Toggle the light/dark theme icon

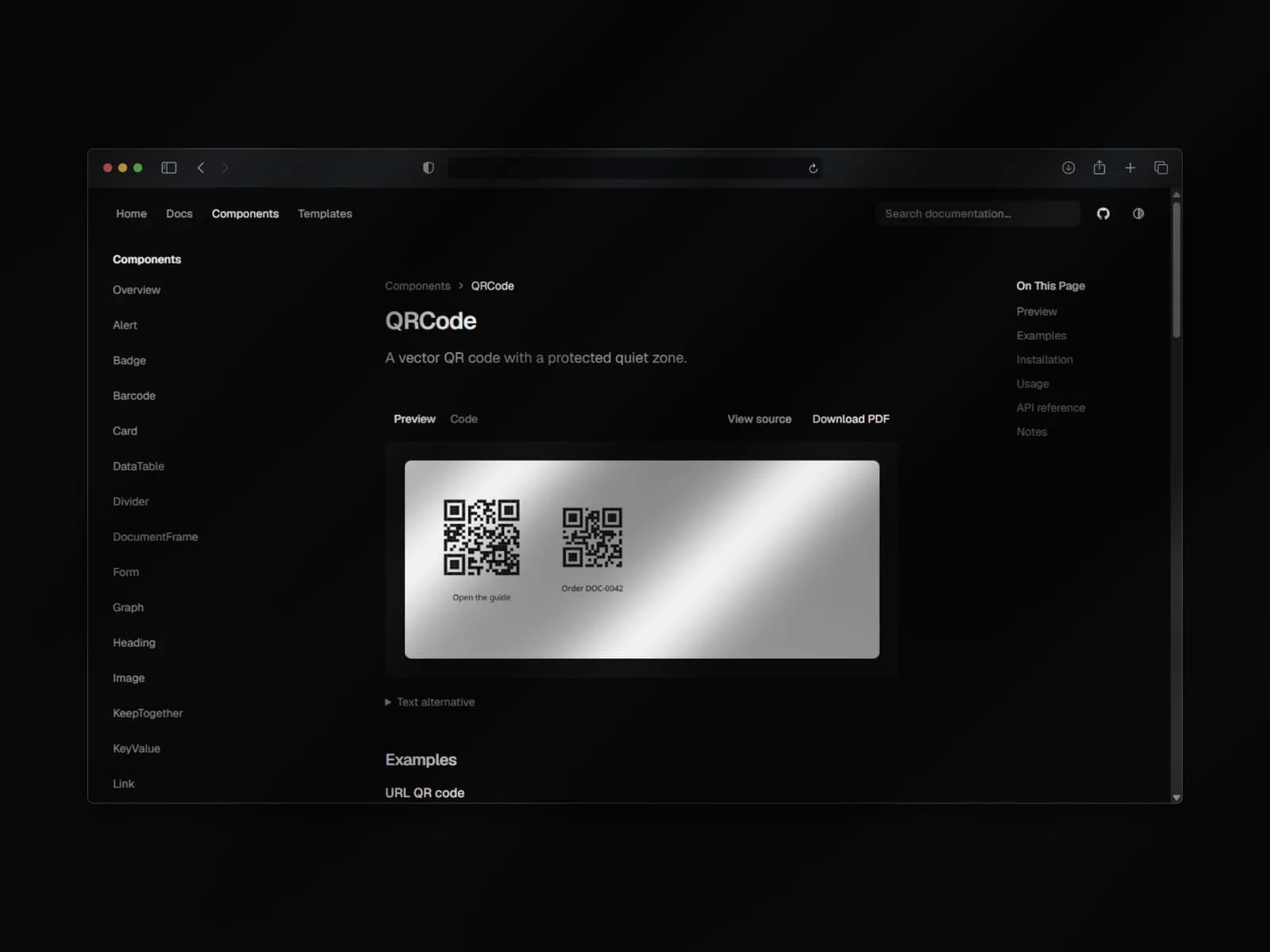point(1138,213)
